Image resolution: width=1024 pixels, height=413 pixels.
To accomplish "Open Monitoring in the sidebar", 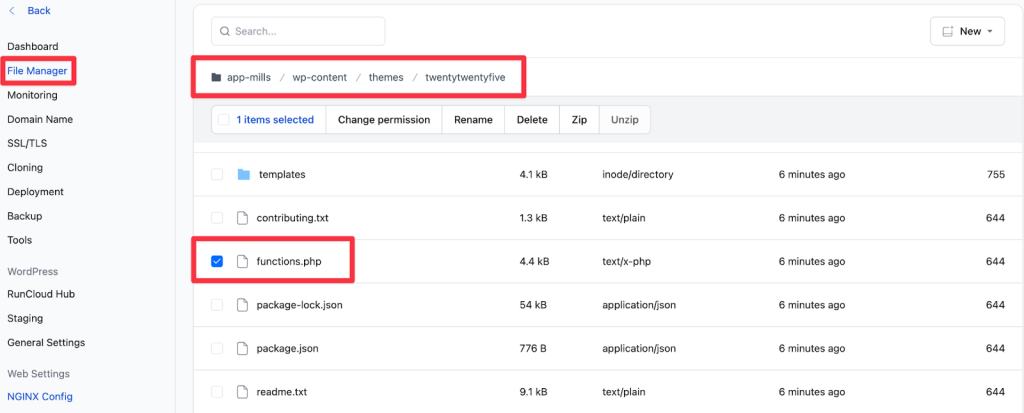I will pyautogui.click(x=32, y=95).
